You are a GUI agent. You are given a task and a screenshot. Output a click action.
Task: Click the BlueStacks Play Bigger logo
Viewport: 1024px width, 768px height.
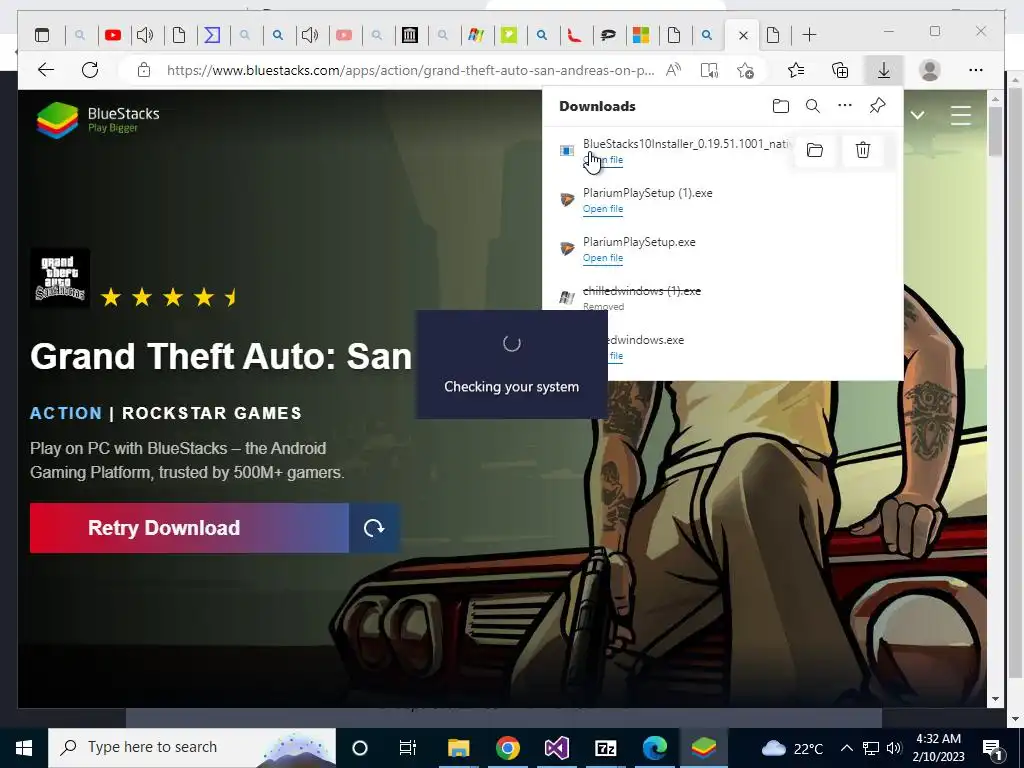tap(98, 120)
